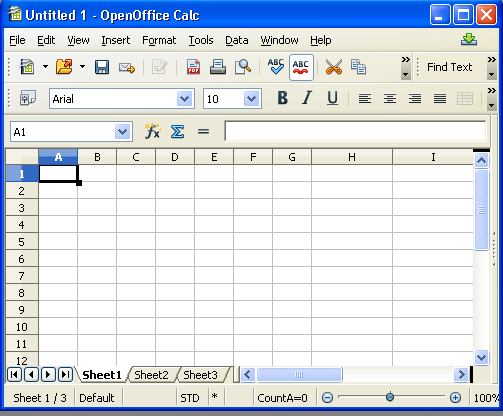
Task: Zoom in with plus button
Action: (455, 397)
